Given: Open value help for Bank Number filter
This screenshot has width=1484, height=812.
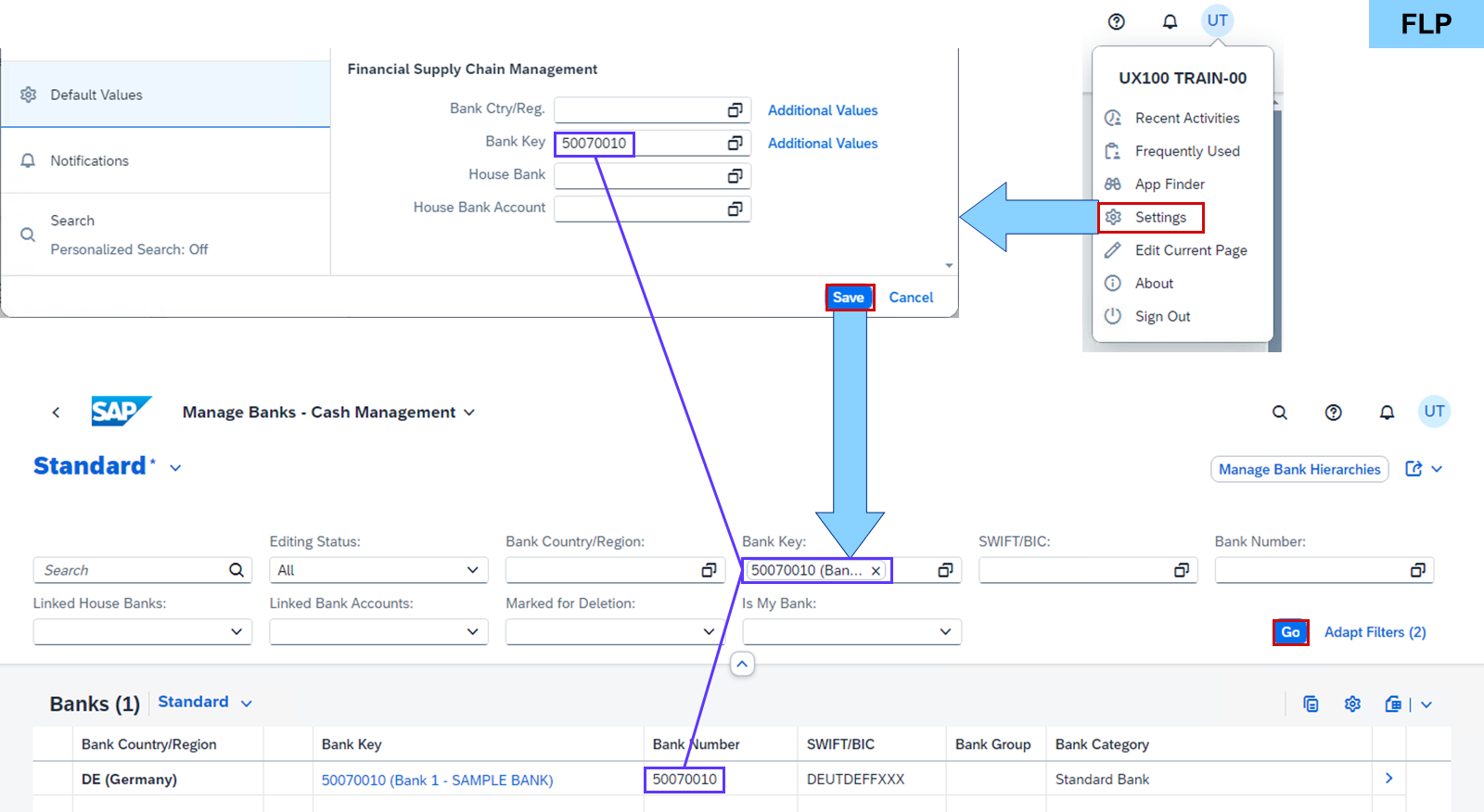Looking at the screenshot, I should 1418,570.
